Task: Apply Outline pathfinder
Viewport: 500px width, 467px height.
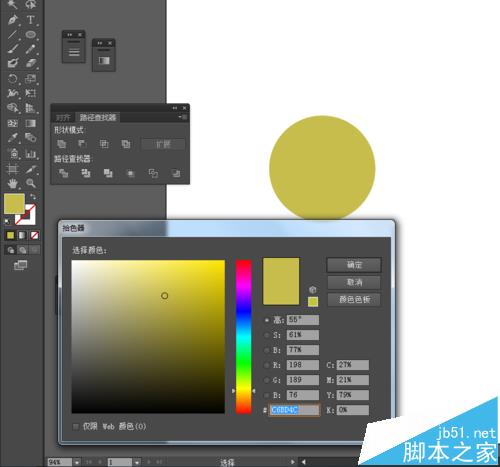Action: click(153, 173)
